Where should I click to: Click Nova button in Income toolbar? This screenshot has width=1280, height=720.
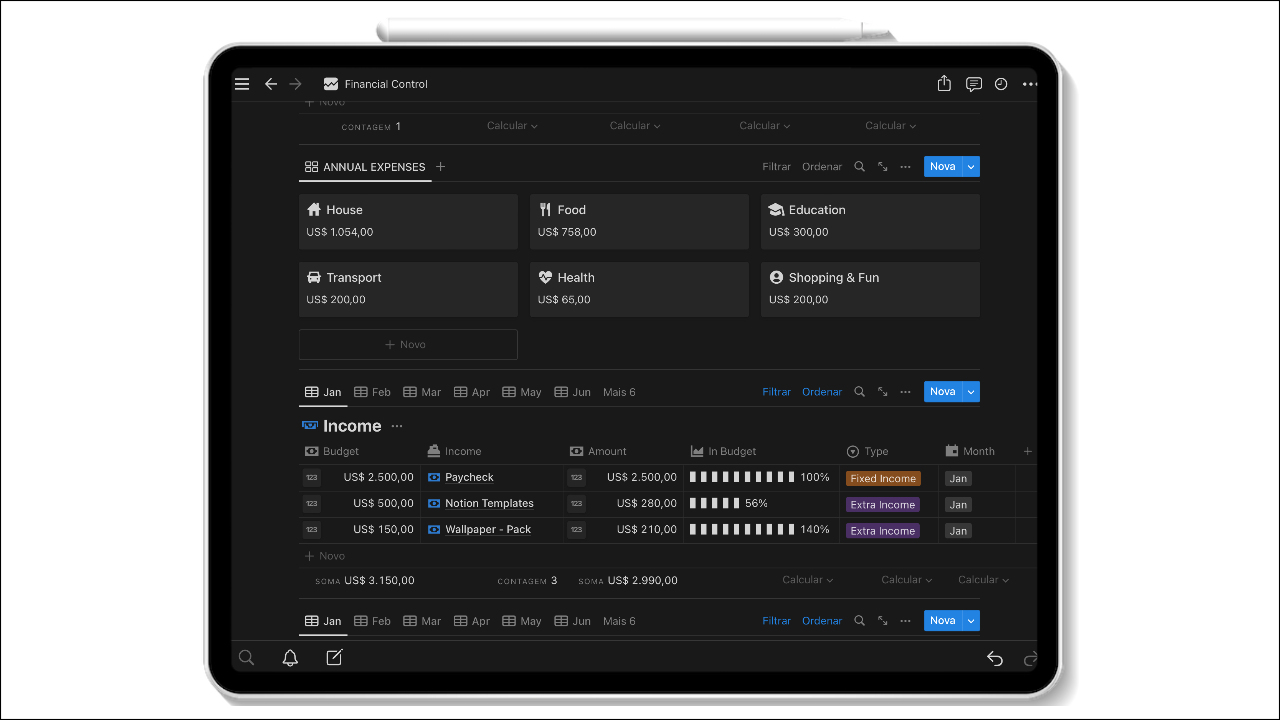(943, 392)
